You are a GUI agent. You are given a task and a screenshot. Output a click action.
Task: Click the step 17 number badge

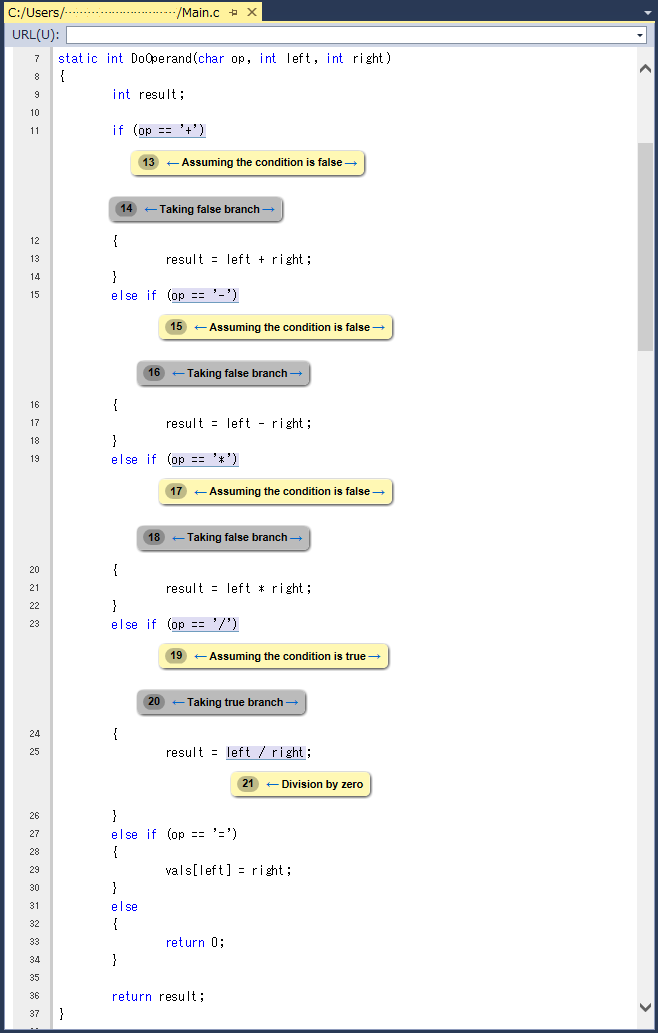click(x=176, y=492)
